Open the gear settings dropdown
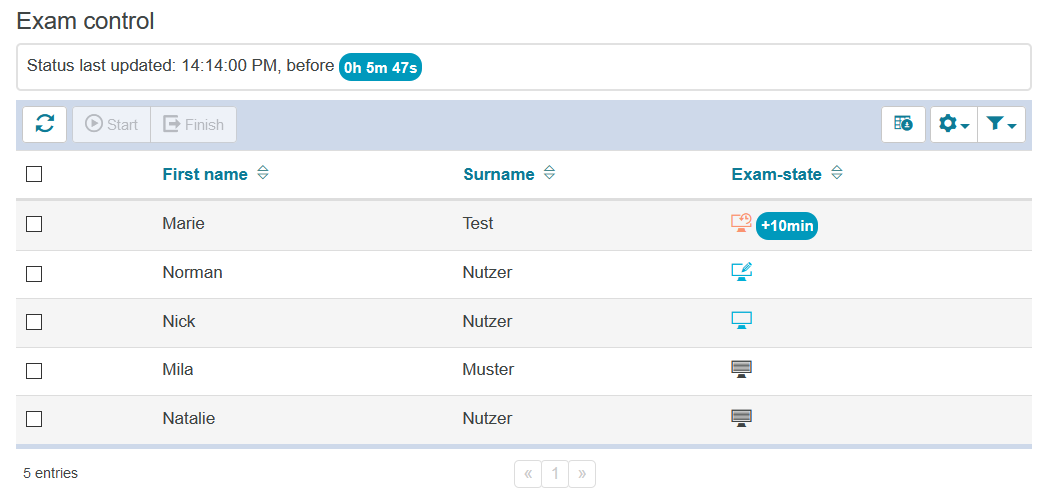 coord(954,124)
